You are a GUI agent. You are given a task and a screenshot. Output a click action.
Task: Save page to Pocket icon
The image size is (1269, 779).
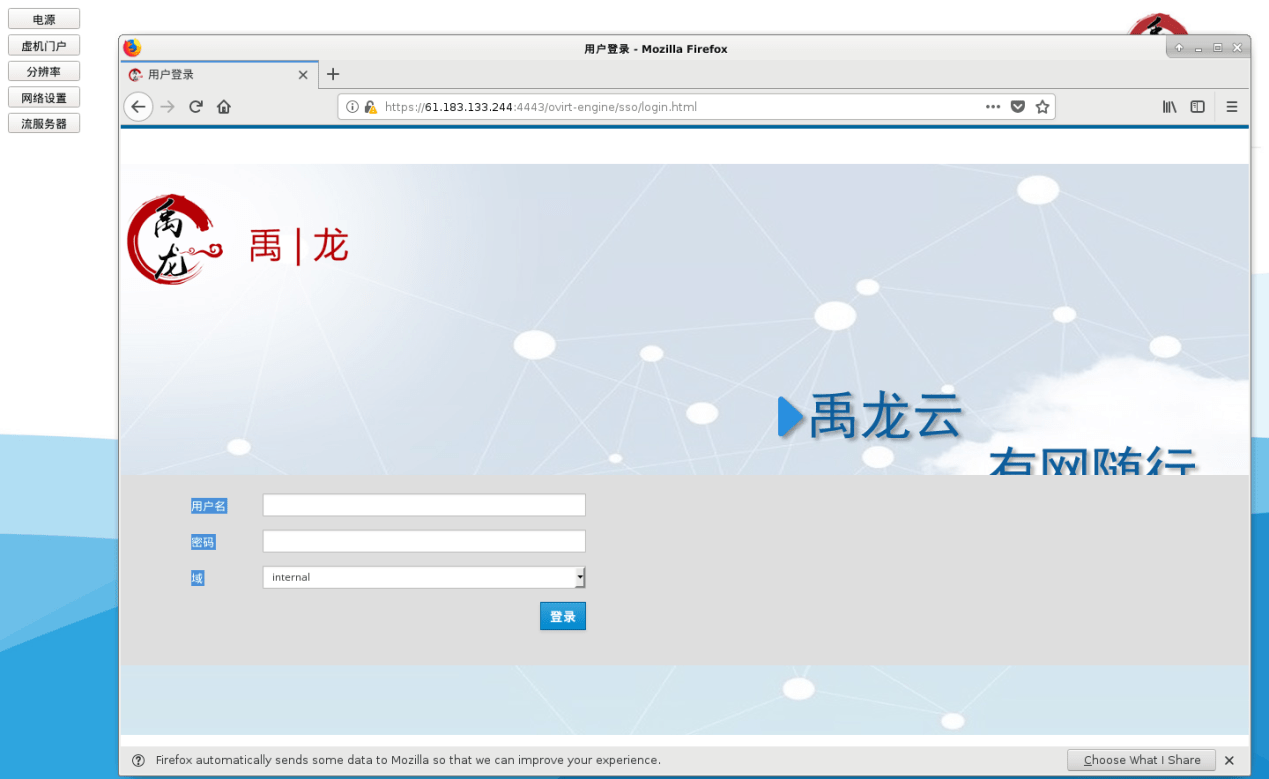1018,107
